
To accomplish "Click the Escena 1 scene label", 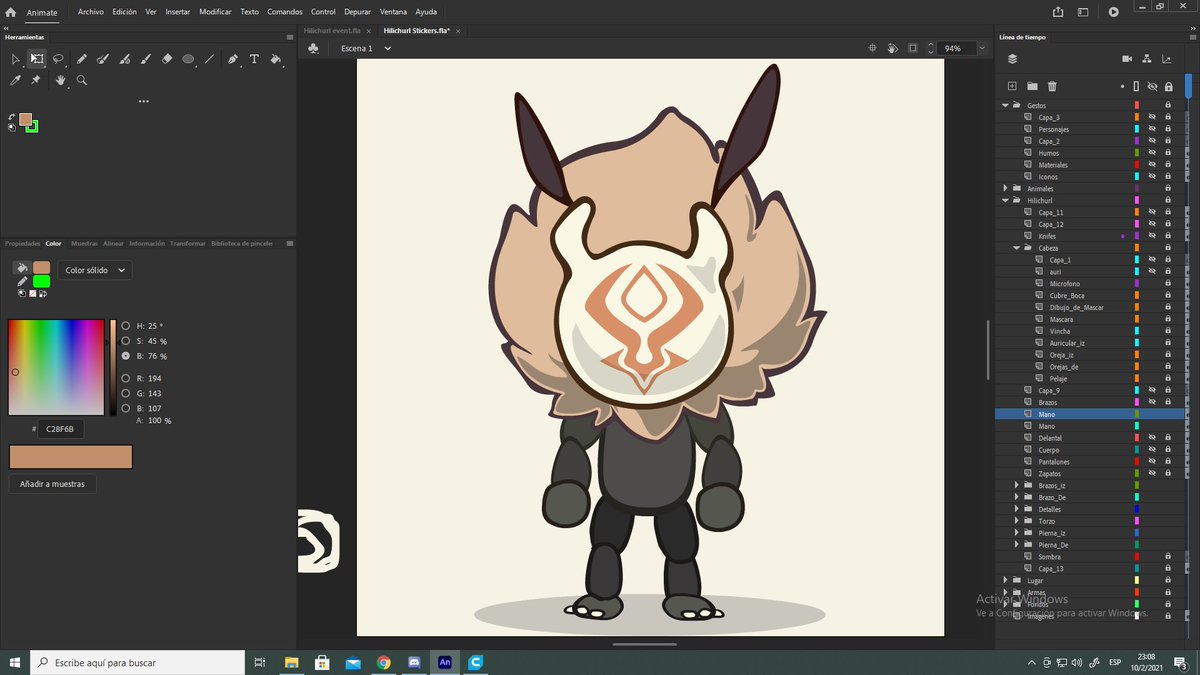I will (x=356, y=48).
